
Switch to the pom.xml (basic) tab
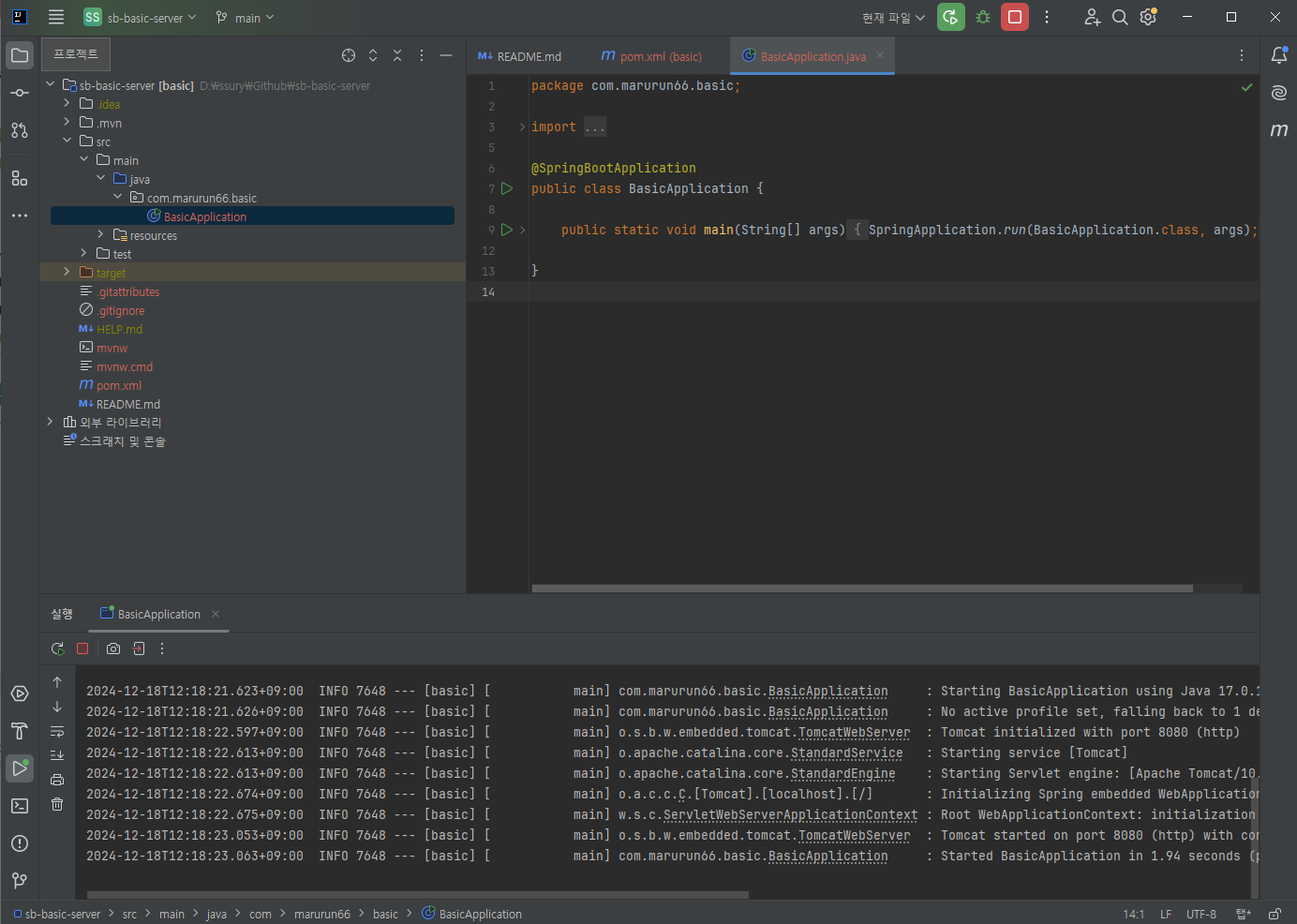651,56
